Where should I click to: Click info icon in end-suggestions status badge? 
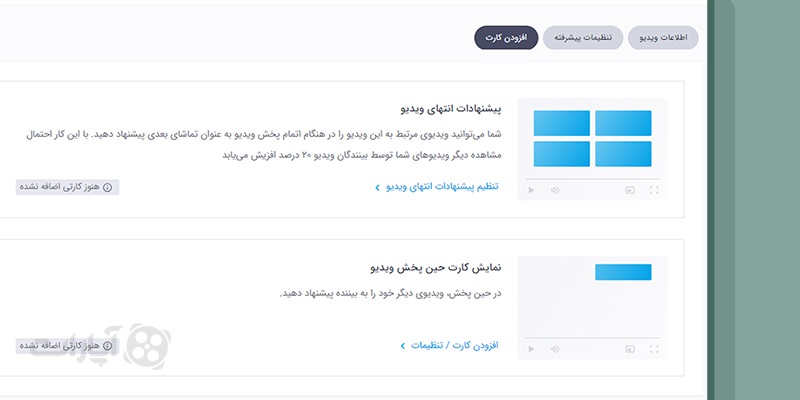pyautogui.click(x=107, y=187)
